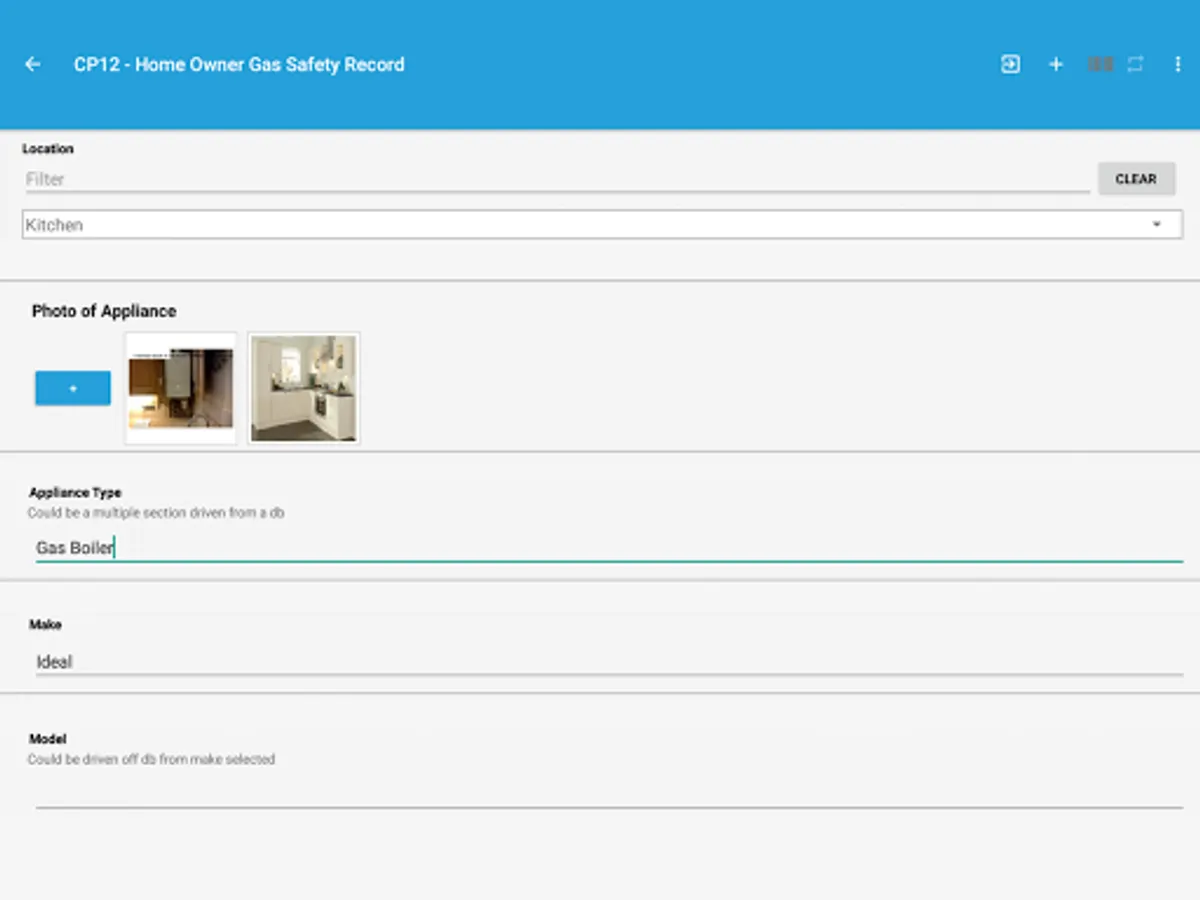Click the hint 'Could be a multiple section driven from a db'

157,513
